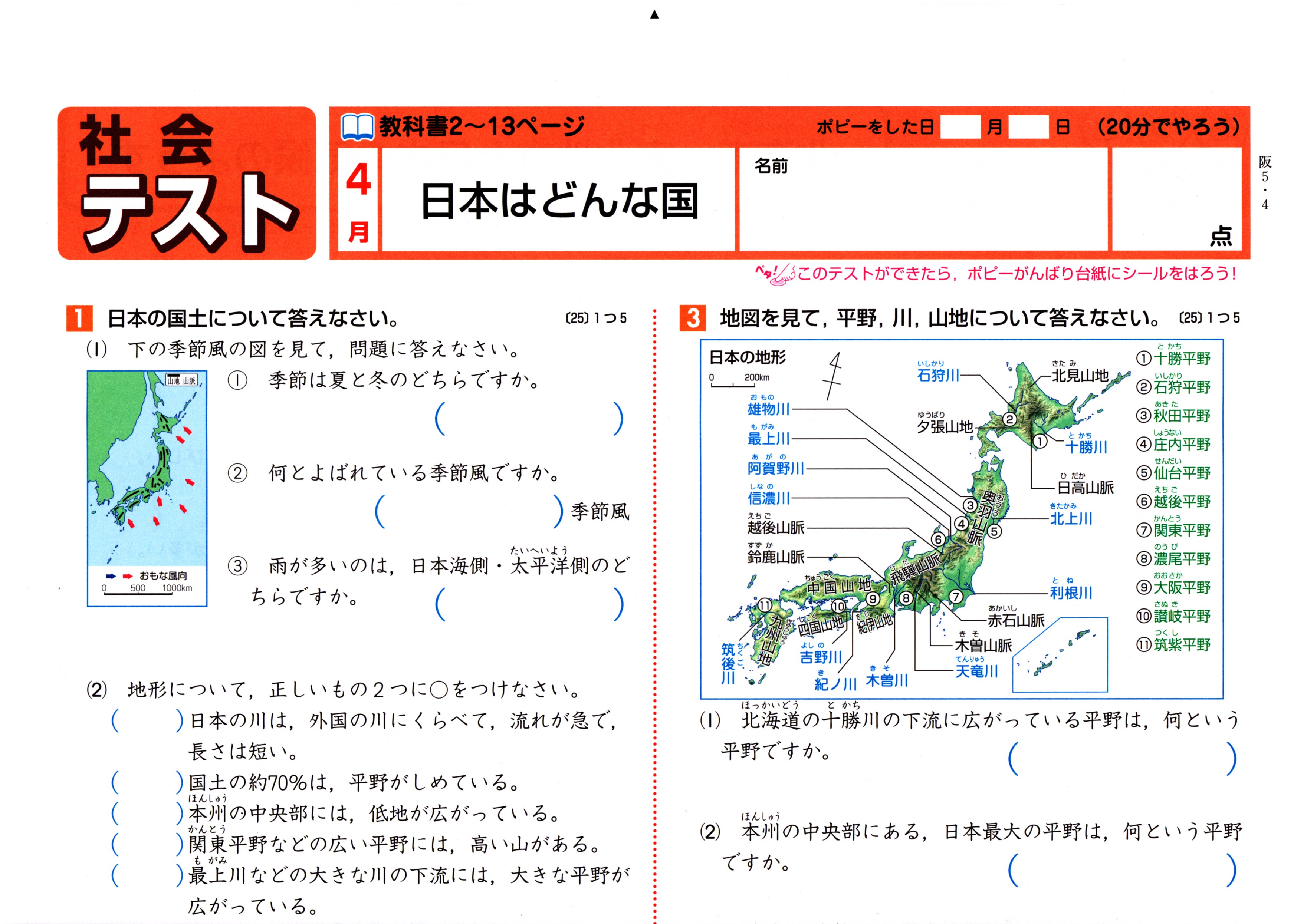Click the 北上川 label
The width and height of the screenshot is (1294, 924).
(1071, 515)
